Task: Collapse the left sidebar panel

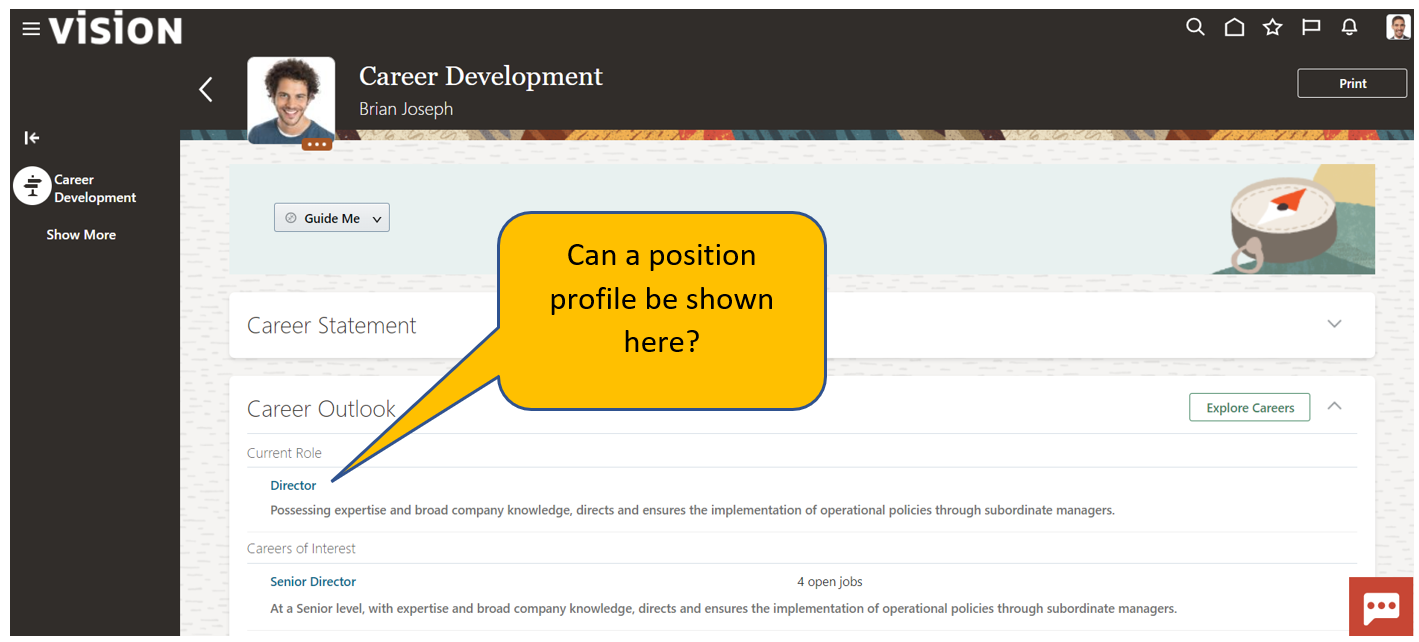Action: tap(31, 138)
